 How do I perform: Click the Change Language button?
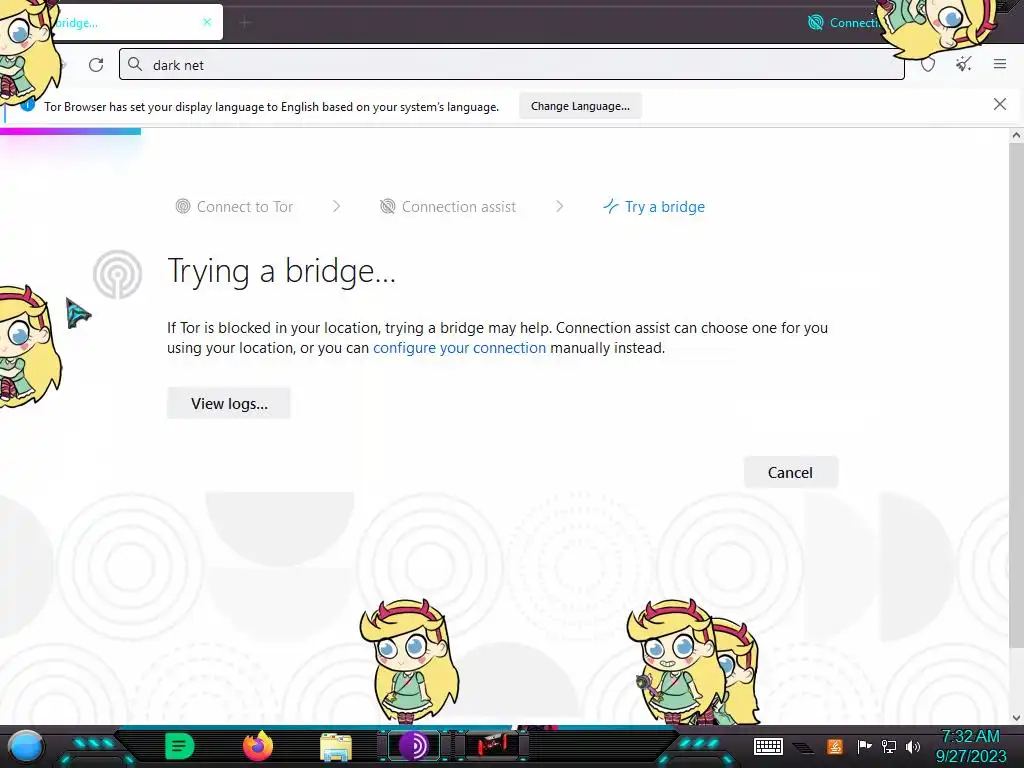tap(580, 106)
